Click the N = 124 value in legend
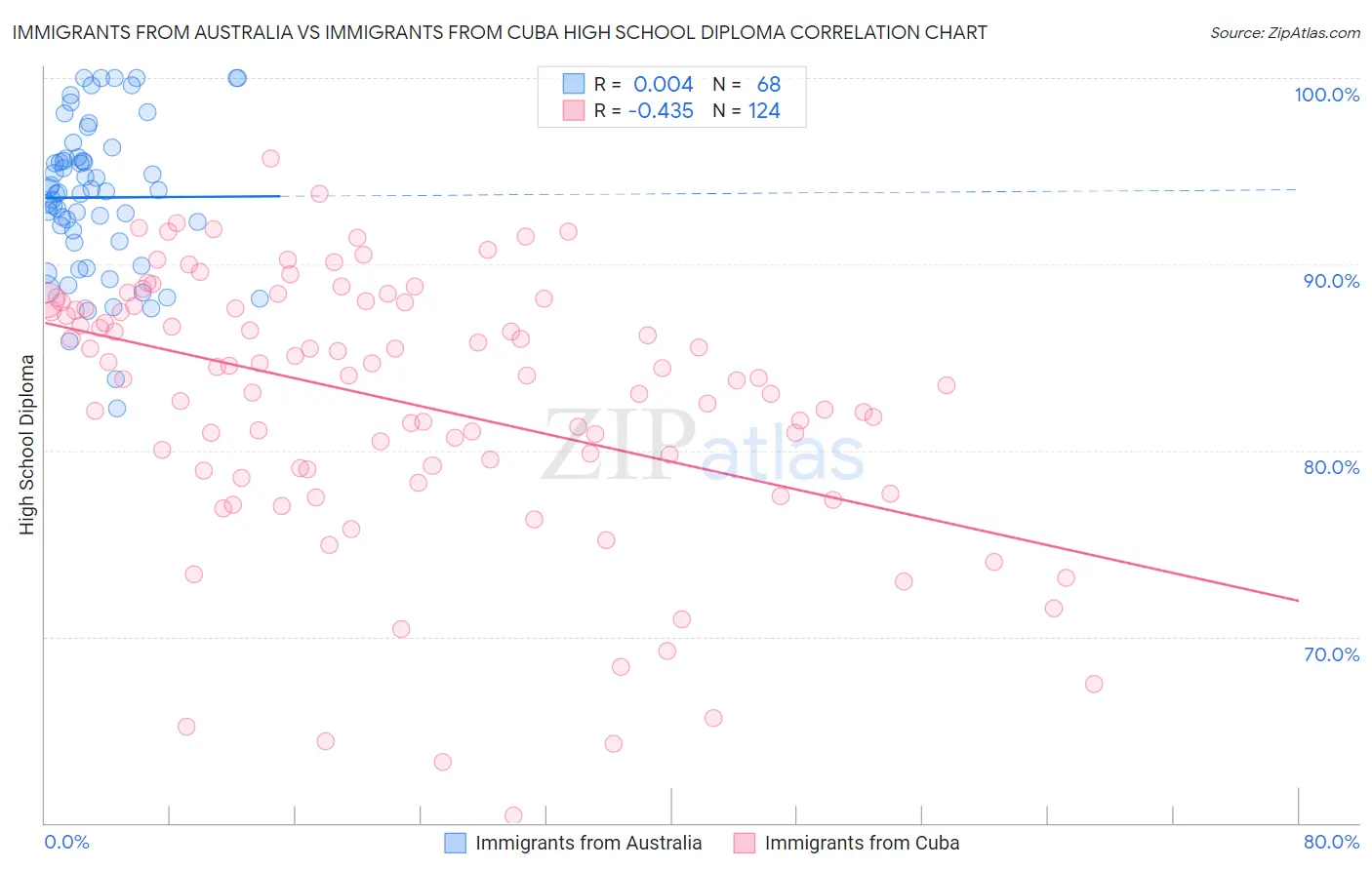 click(x=747, y=111)
